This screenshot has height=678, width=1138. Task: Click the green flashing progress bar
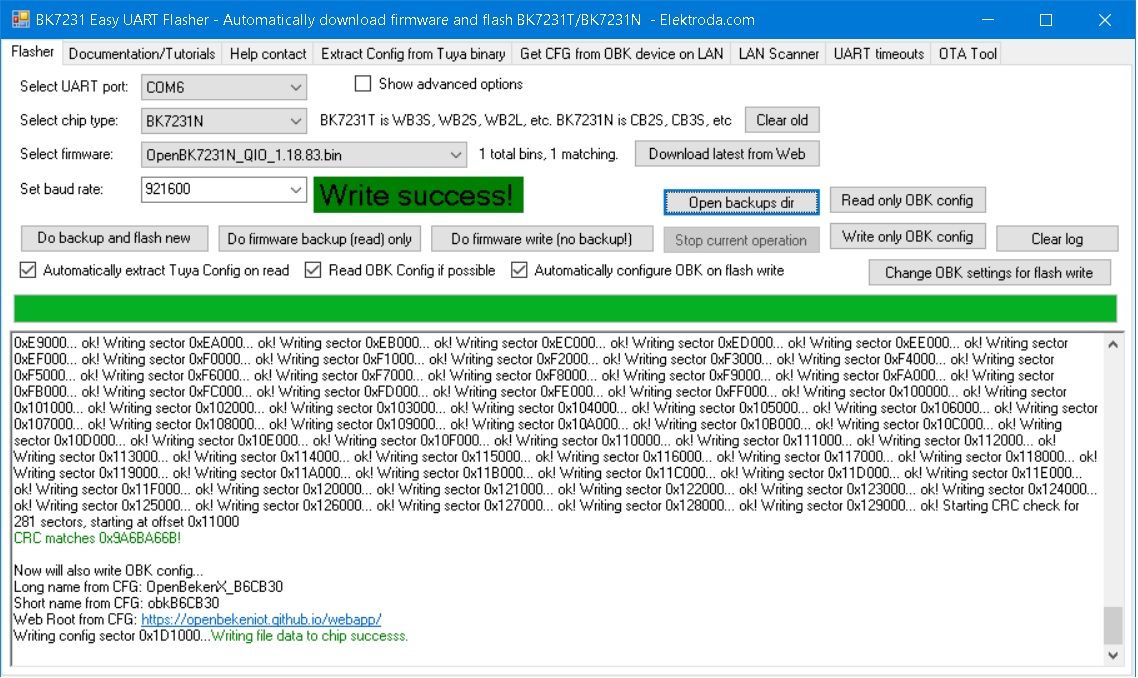(565, 309)
